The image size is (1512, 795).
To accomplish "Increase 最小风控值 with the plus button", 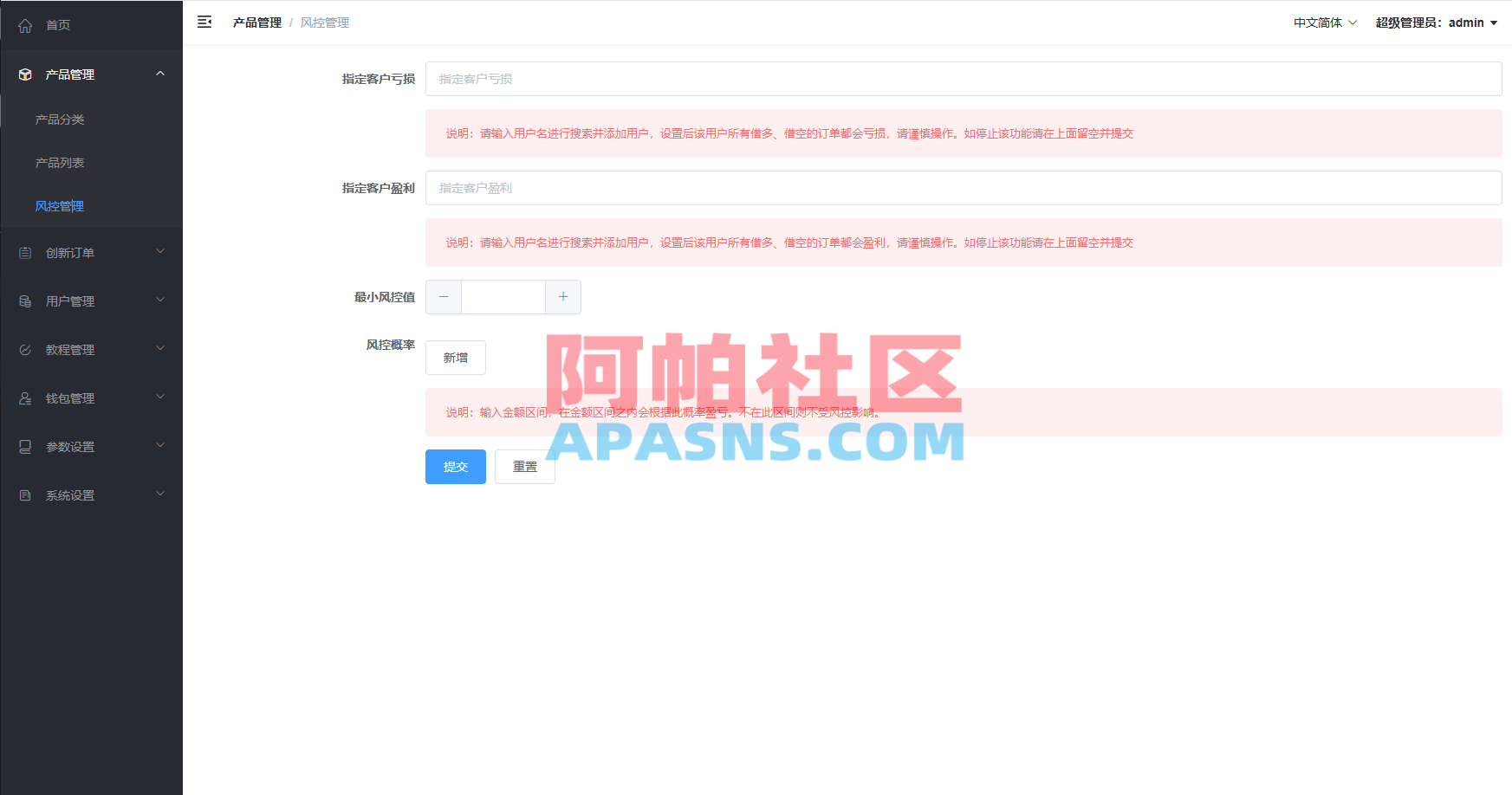I will click(563, 297).
